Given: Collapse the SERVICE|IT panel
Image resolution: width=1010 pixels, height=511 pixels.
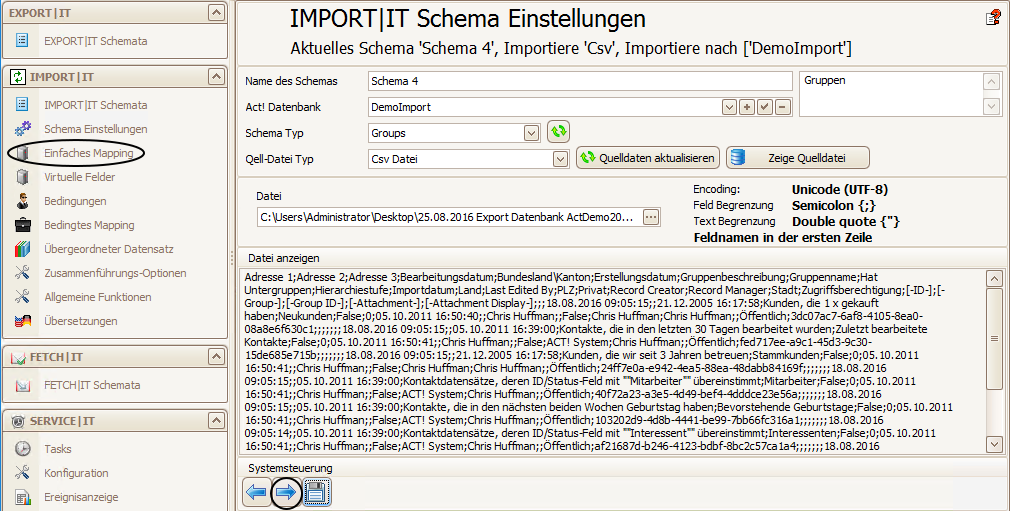Looking at the screenshot, I should pyautogui.click(x=216, y=421).
